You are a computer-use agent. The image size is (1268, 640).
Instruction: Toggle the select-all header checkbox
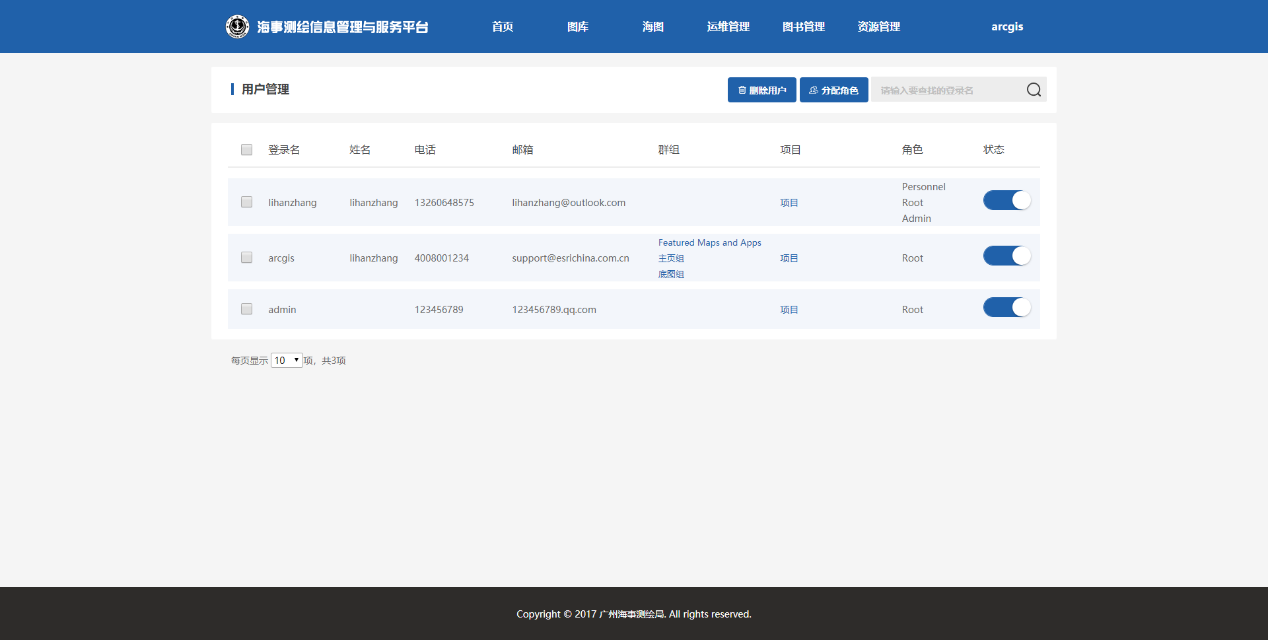click(247, 150)
